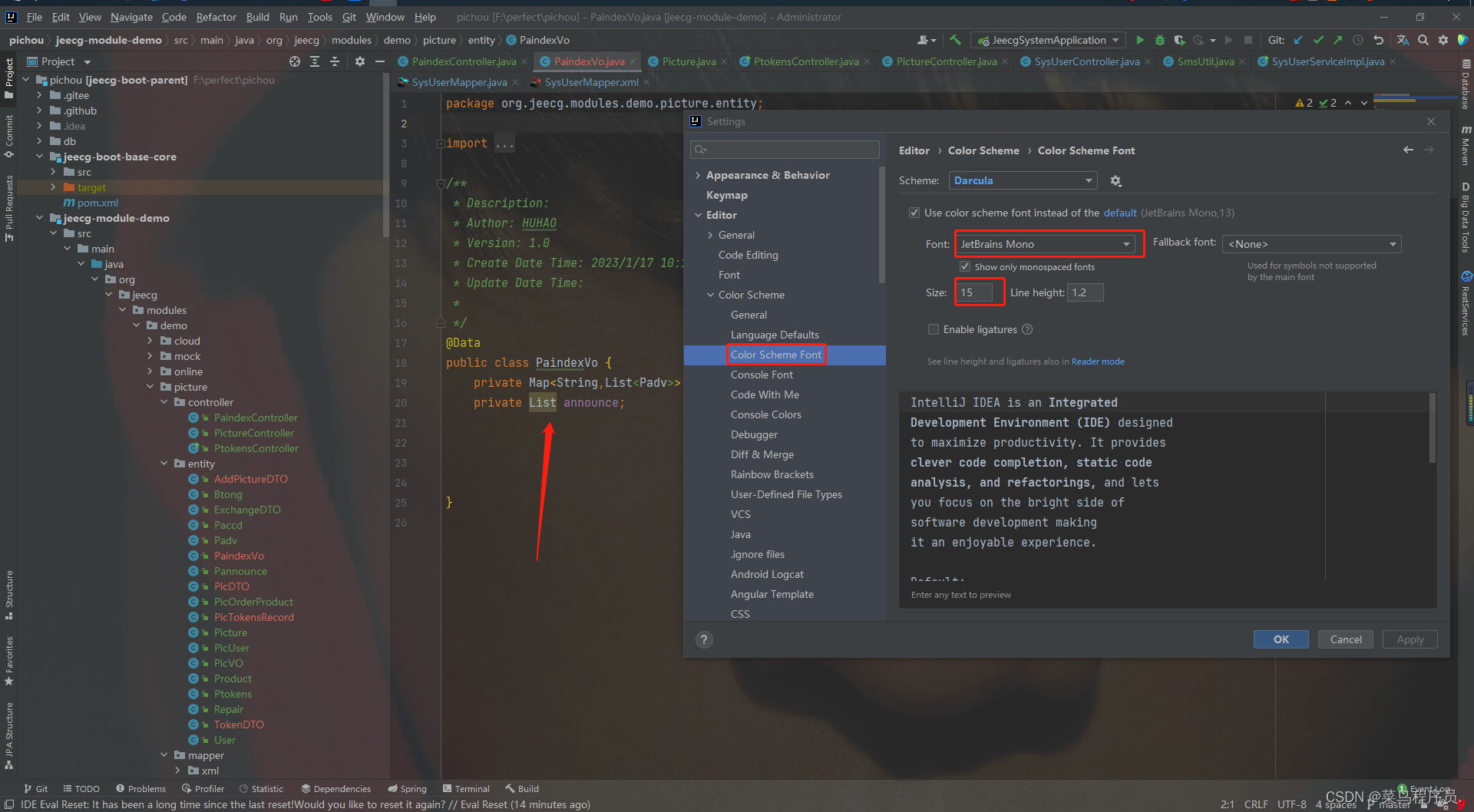Image resolution: width=1474 pixels, height=812 pixels.
Task: Focus the Settings search field
Action: (785, 150)
